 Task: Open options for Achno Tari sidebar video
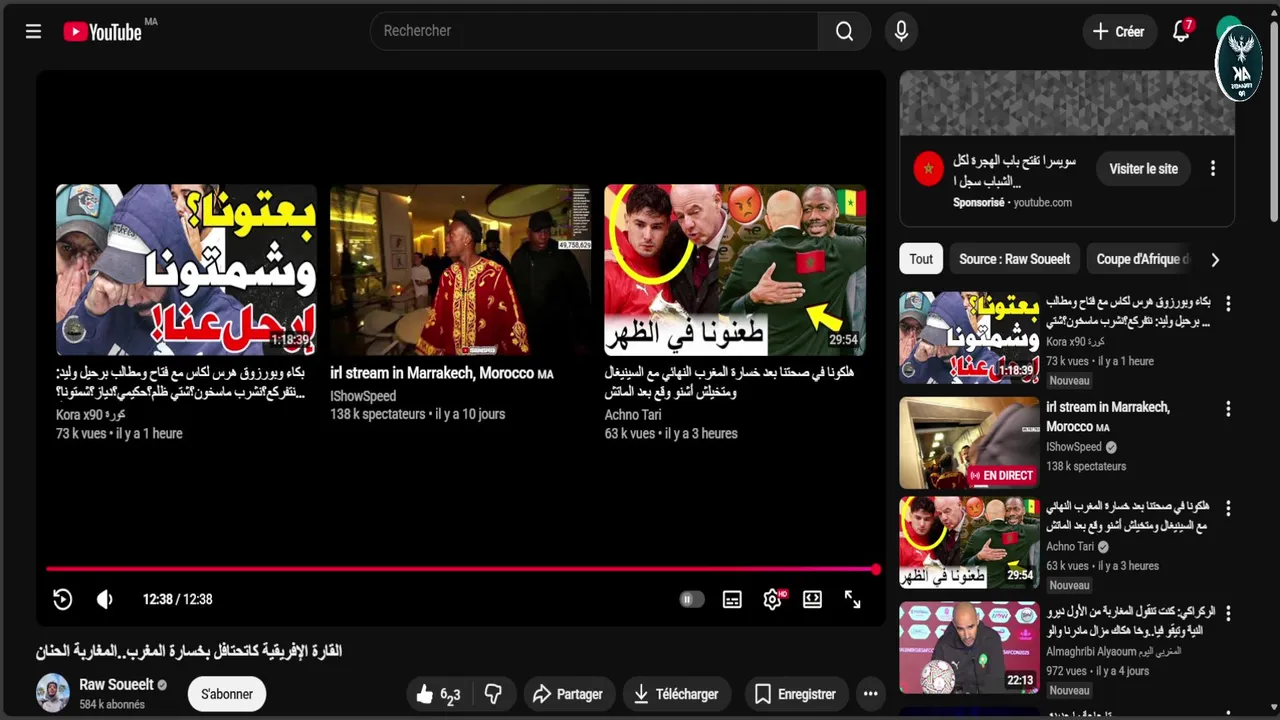pyautogui.click(x=1228, y=508)
